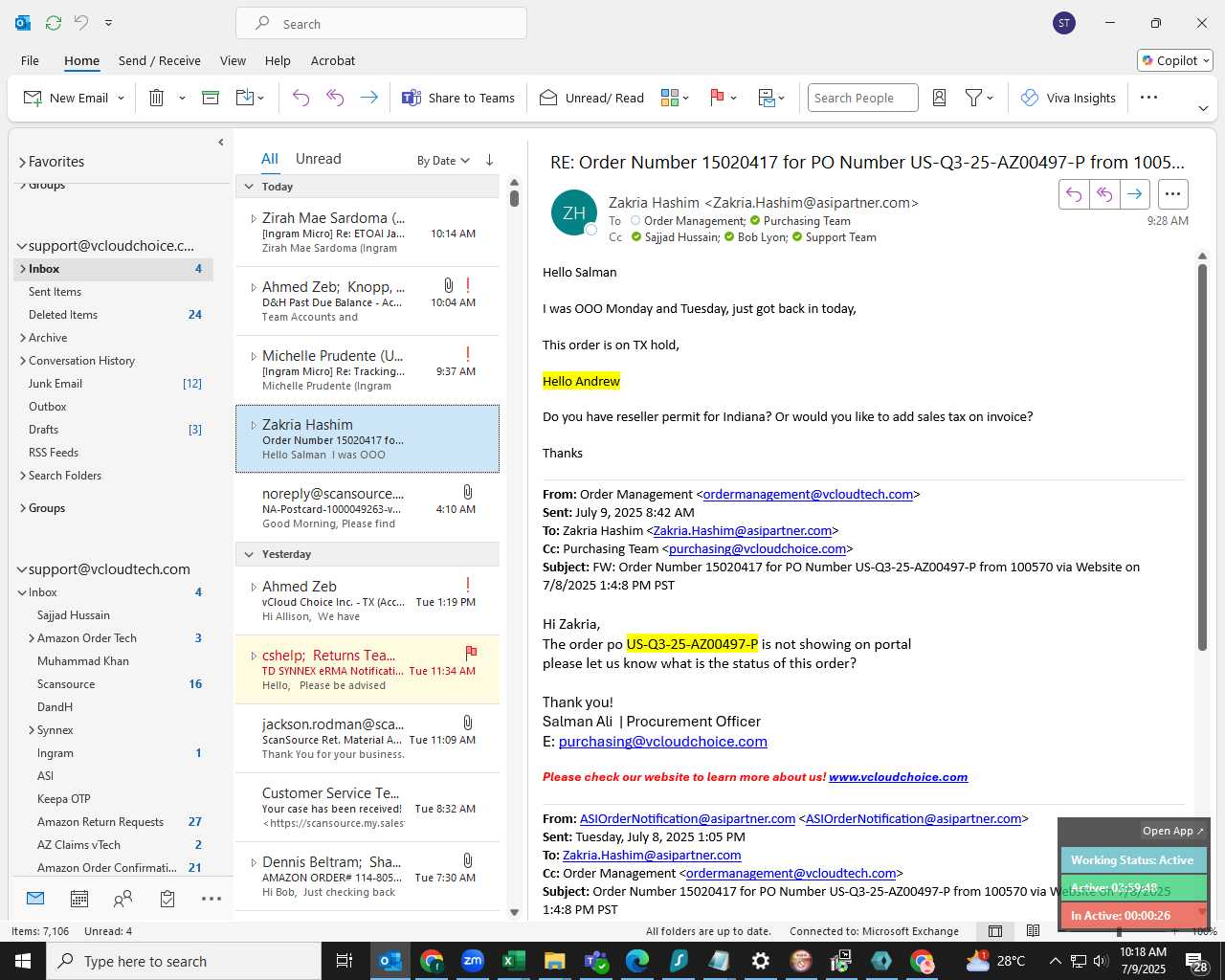Switch to Reading view in status bar

click(x=1033, y=931)
